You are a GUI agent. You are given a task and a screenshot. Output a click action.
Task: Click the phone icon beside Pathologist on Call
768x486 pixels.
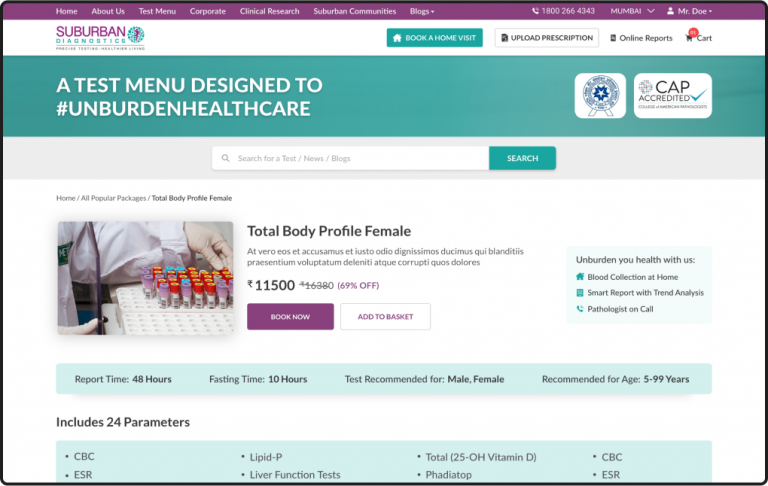click(x=580, y=309)
